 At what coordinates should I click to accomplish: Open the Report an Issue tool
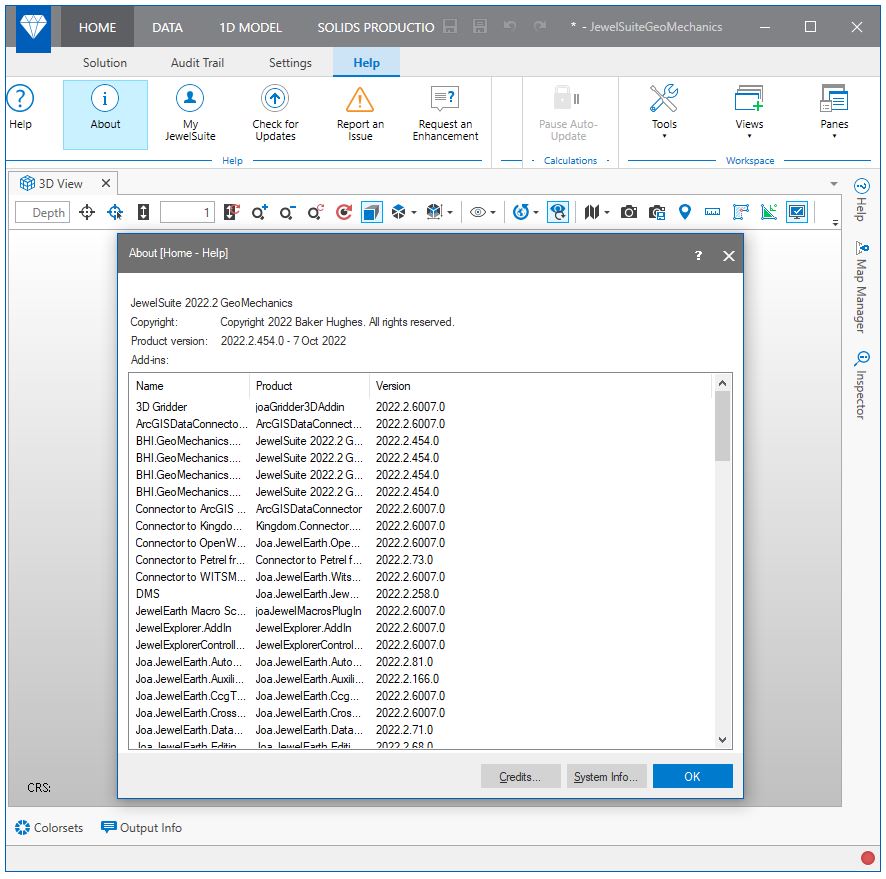click(360, 101)
